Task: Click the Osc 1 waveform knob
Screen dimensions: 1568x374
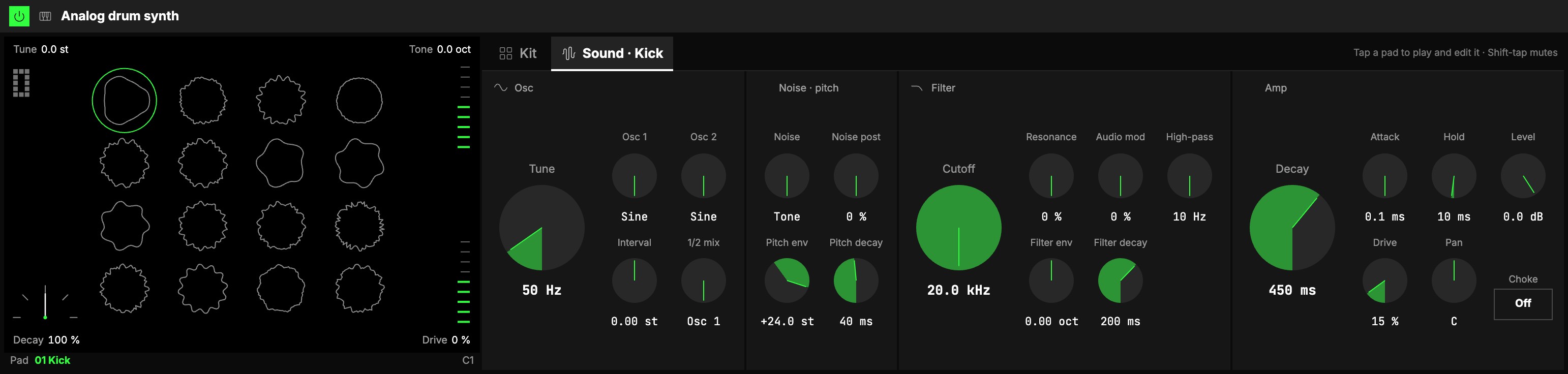Action: click(634, 176)
